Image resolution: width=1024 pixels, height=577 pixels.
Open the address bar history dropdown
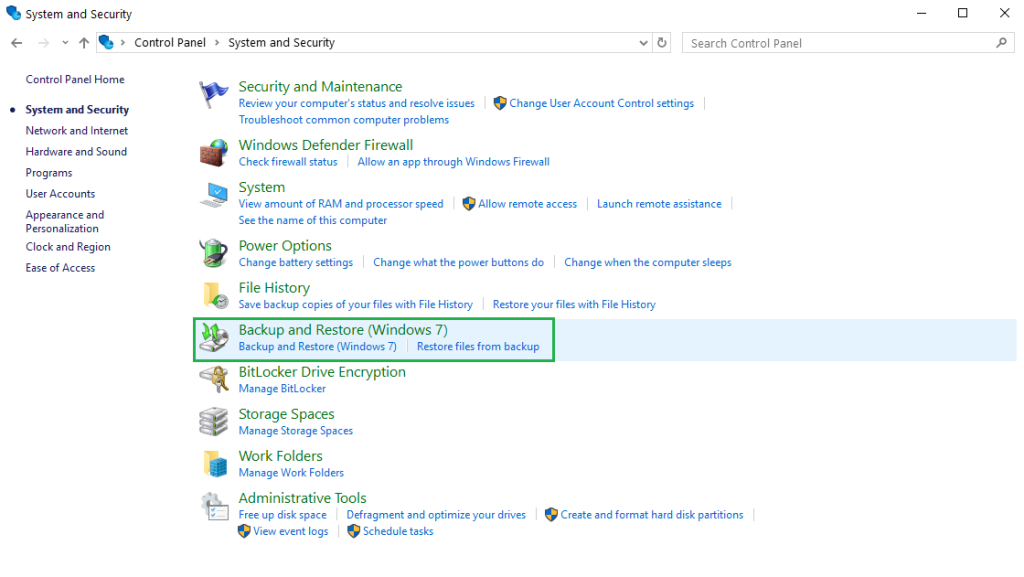point(644,42)
